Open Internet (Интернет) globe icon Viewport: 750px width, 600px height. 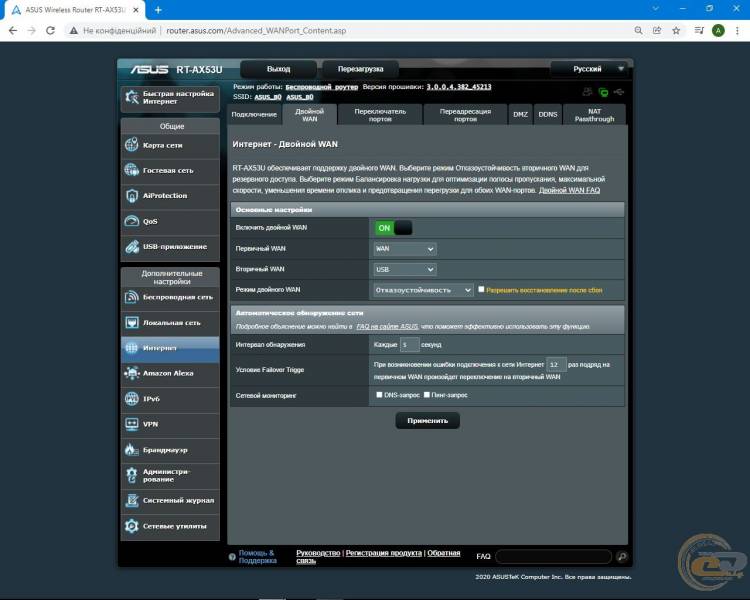[x=132, y=348]
